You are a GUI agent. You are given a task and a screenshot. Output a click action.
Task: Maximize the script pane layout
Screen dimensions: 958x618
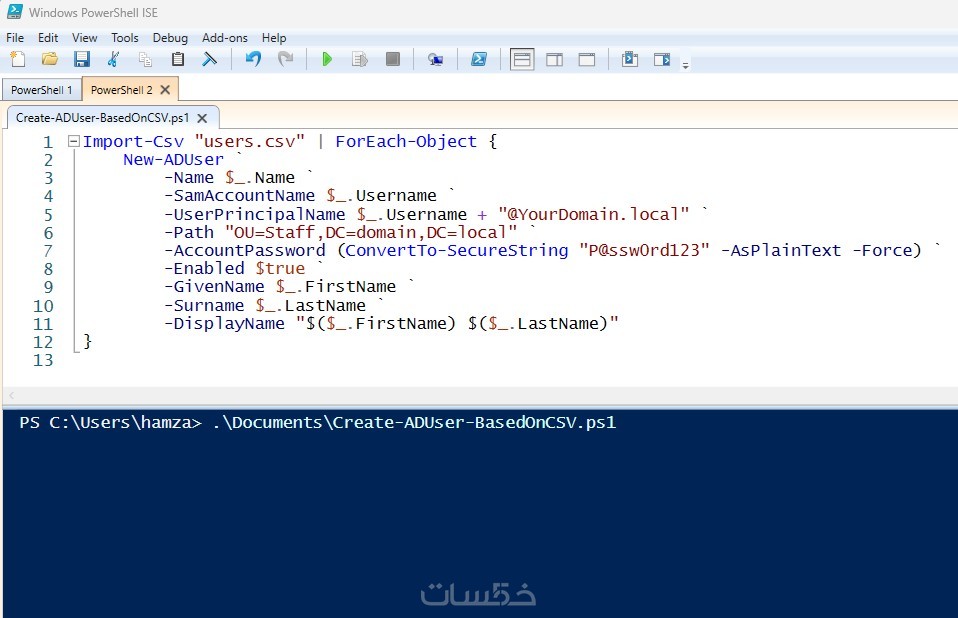point(587,59)
